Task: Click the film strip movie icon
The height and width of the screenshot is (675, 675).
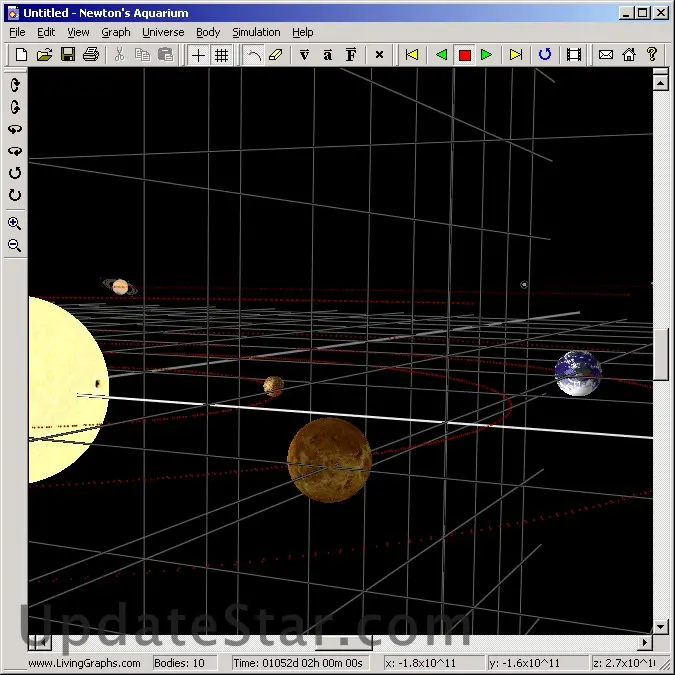Action: (x=574, y=55)
